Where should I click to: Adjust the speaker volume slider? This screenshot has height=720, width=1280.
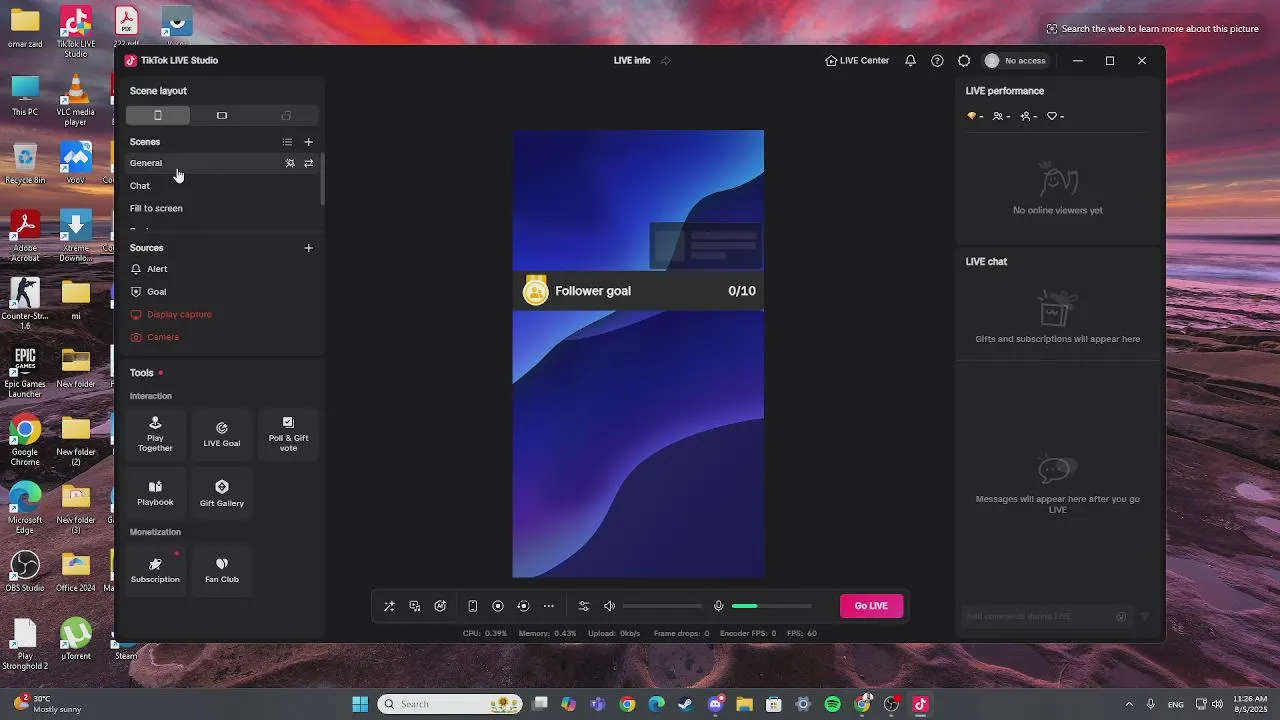tap(662, 606)
